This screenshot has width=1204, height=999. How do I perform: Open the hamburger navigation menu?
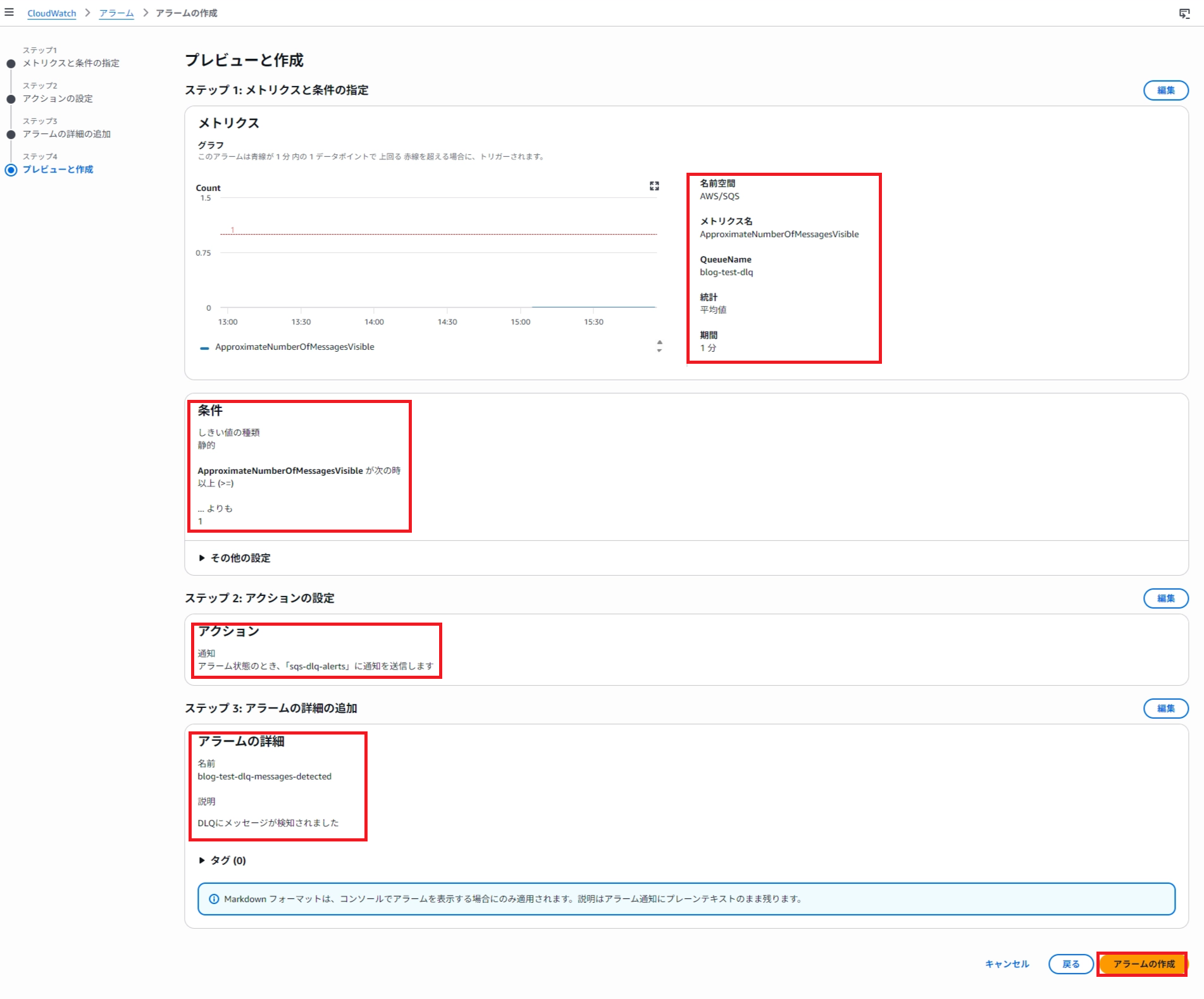[9, 13]
